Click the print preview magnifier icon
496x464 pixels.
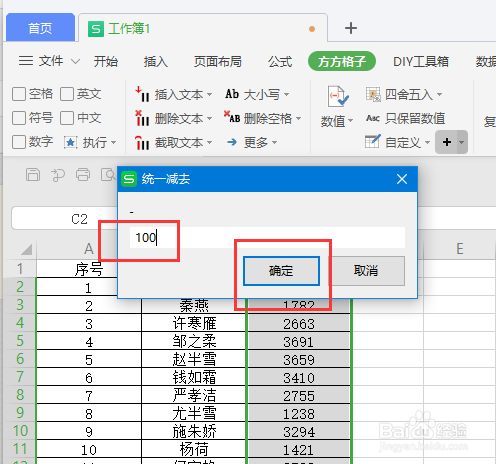click(108, 175)
